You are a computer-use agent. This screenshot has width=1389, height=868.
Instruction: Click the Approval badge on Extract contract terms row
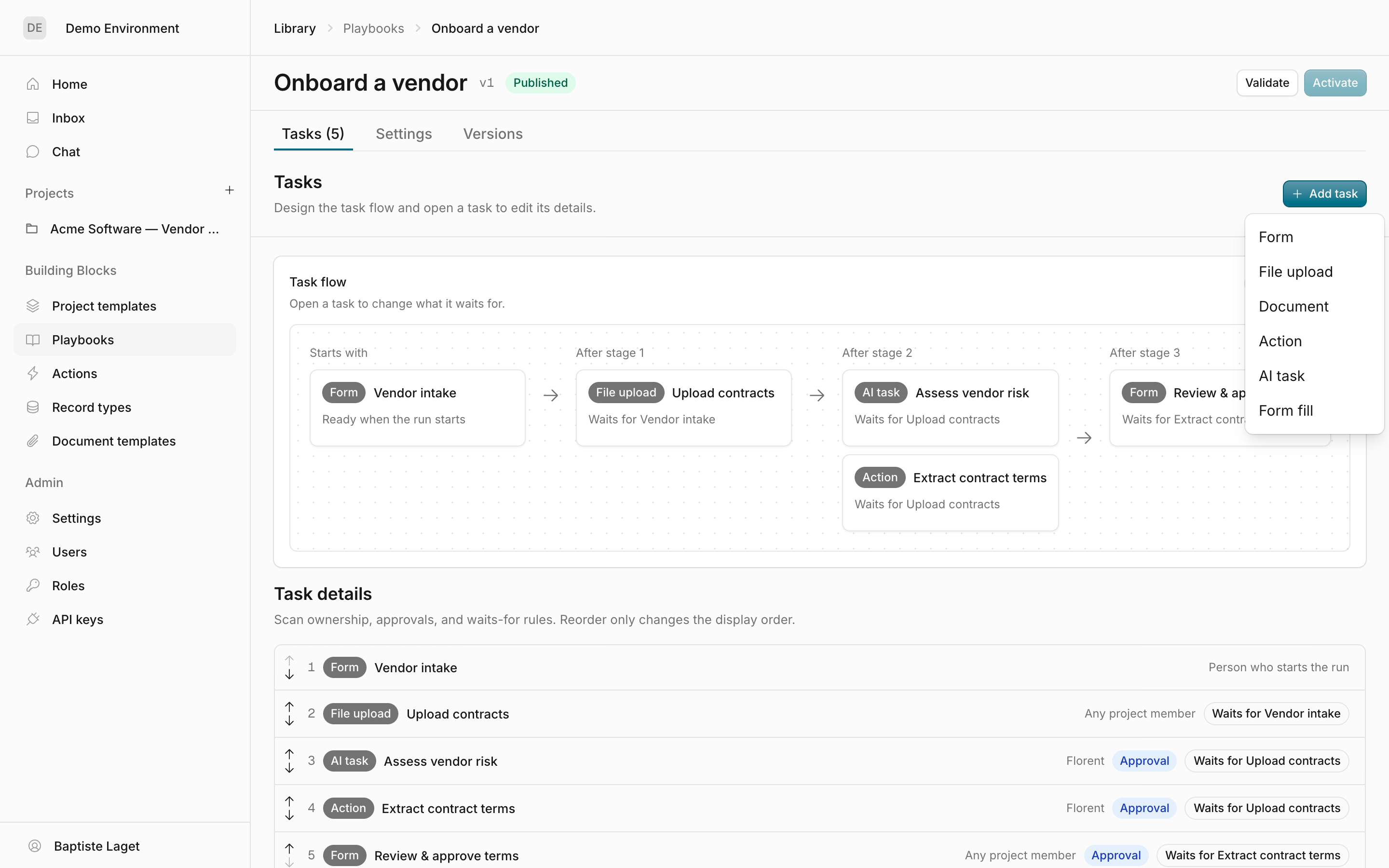1144,808
